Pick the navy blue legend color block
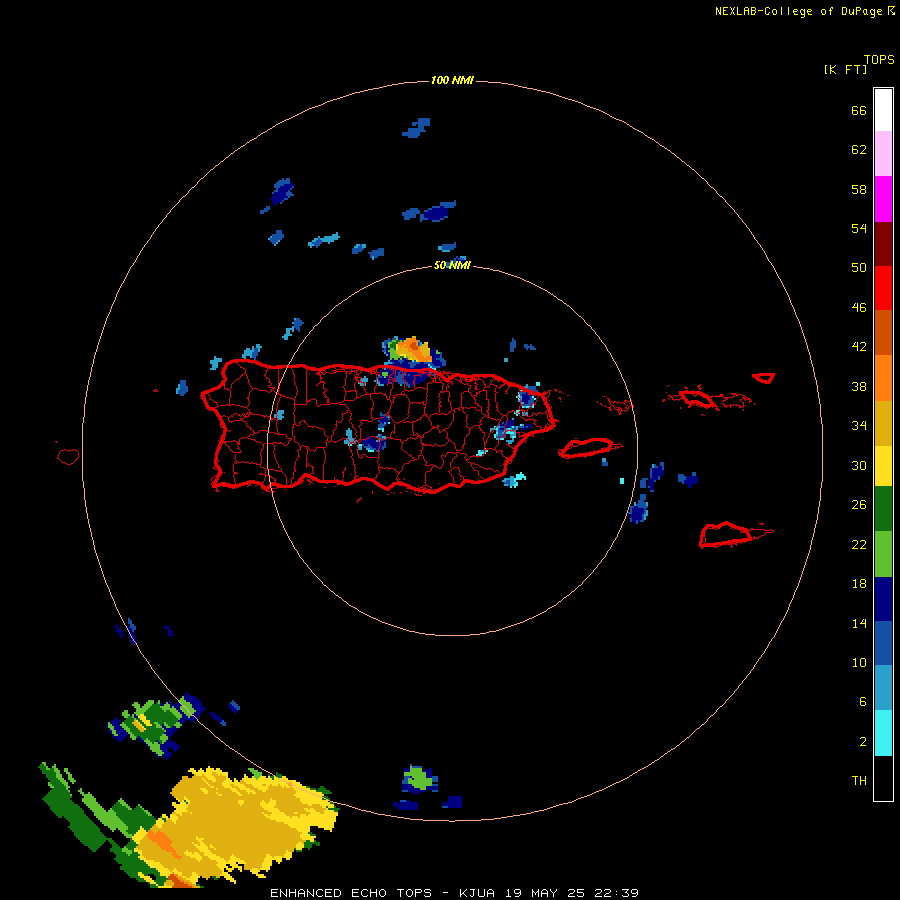 (883, 599)
